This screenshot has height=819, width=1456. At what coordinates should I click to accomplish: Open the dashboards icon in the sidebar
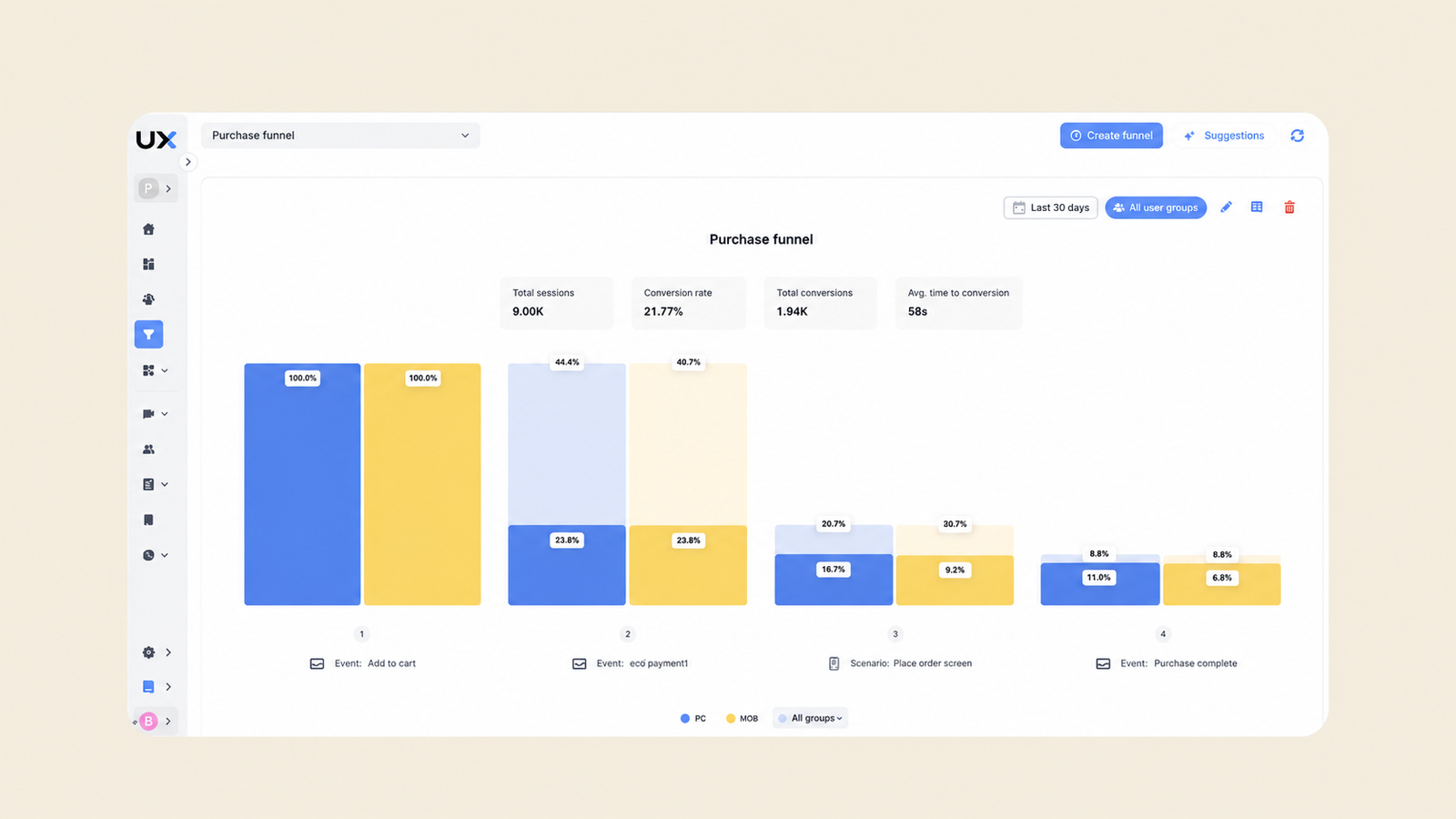(148, 264)
